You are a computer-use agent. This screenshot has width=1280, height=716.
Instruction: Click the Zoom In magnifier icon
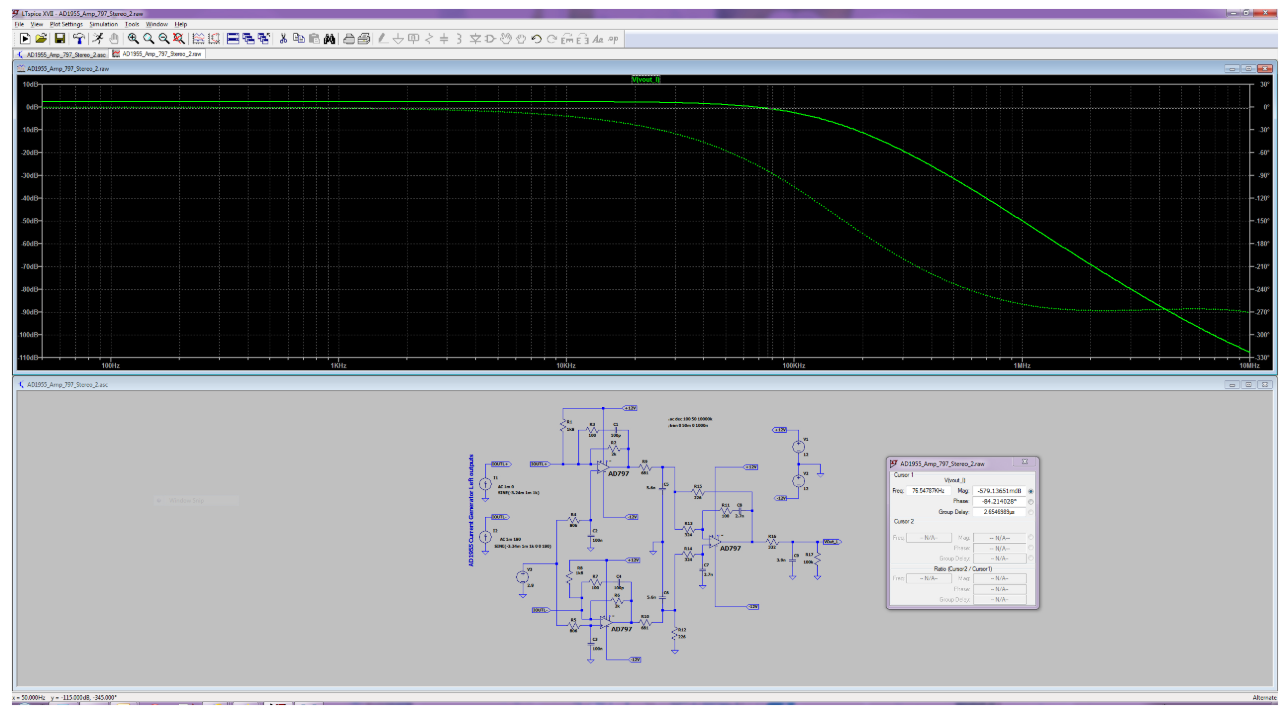click(133, 38)
